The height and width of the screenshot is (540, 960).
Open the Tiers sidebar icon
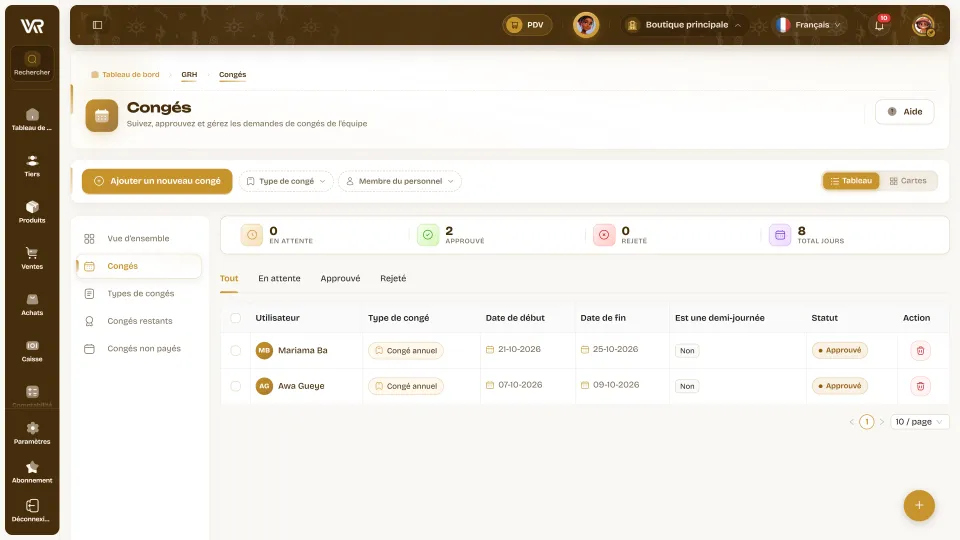pos(32,161)
